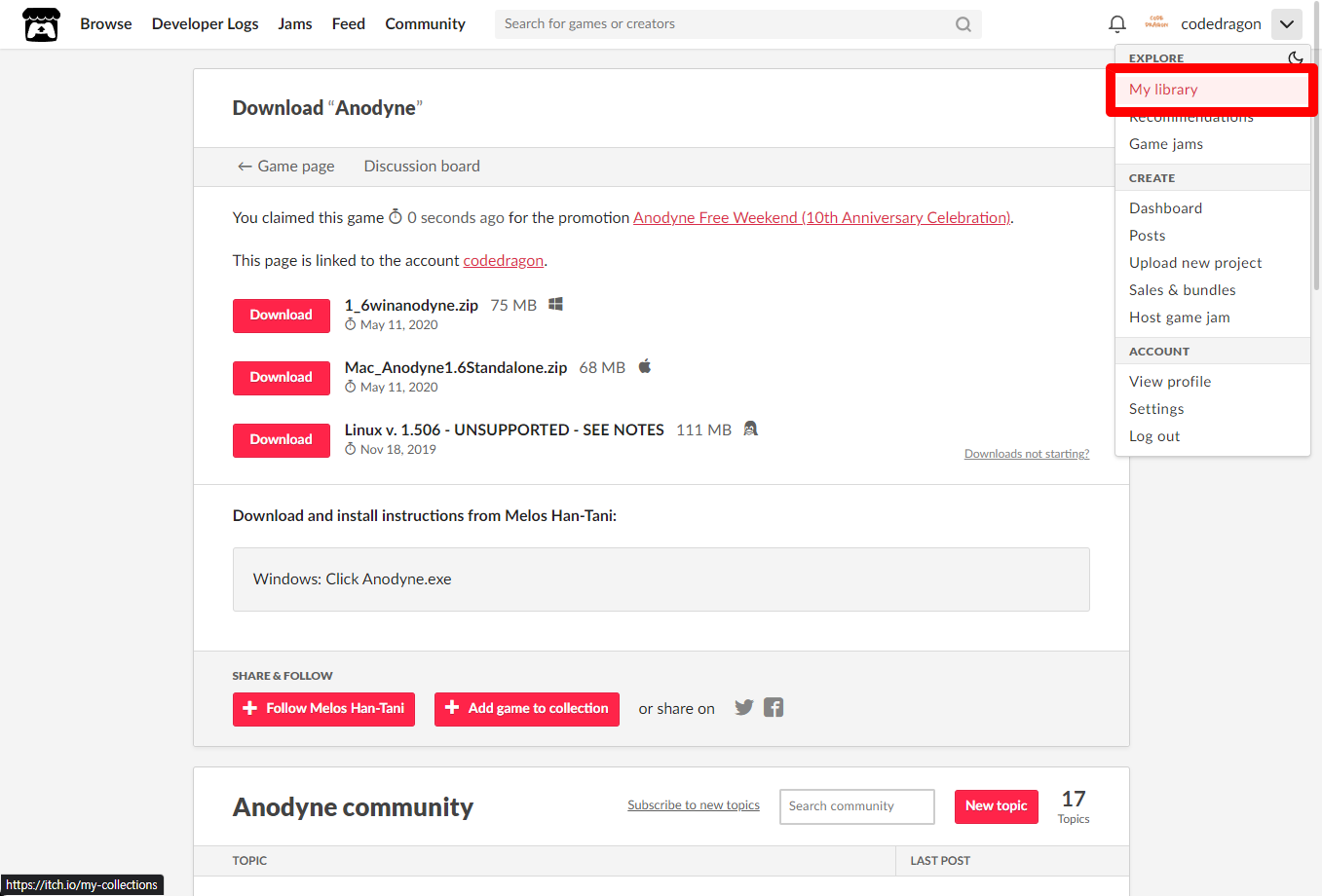Image resolution: width=1322 pixels, height=896 pixels.
Task: Click the Anodyne community heading
Action: pyautogui.click(x=353, y=807)
